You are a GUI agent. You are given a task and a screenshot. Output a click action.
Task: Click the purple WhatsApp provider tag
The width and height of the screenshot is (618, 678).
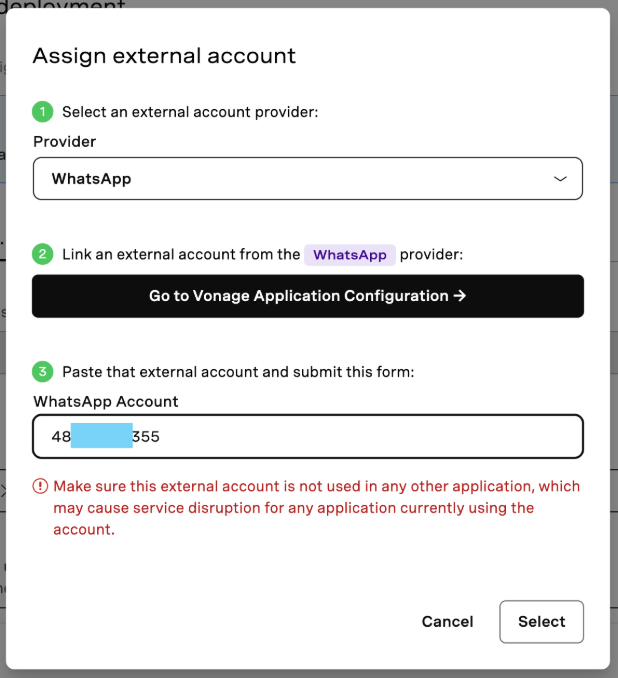click(349, 255)
